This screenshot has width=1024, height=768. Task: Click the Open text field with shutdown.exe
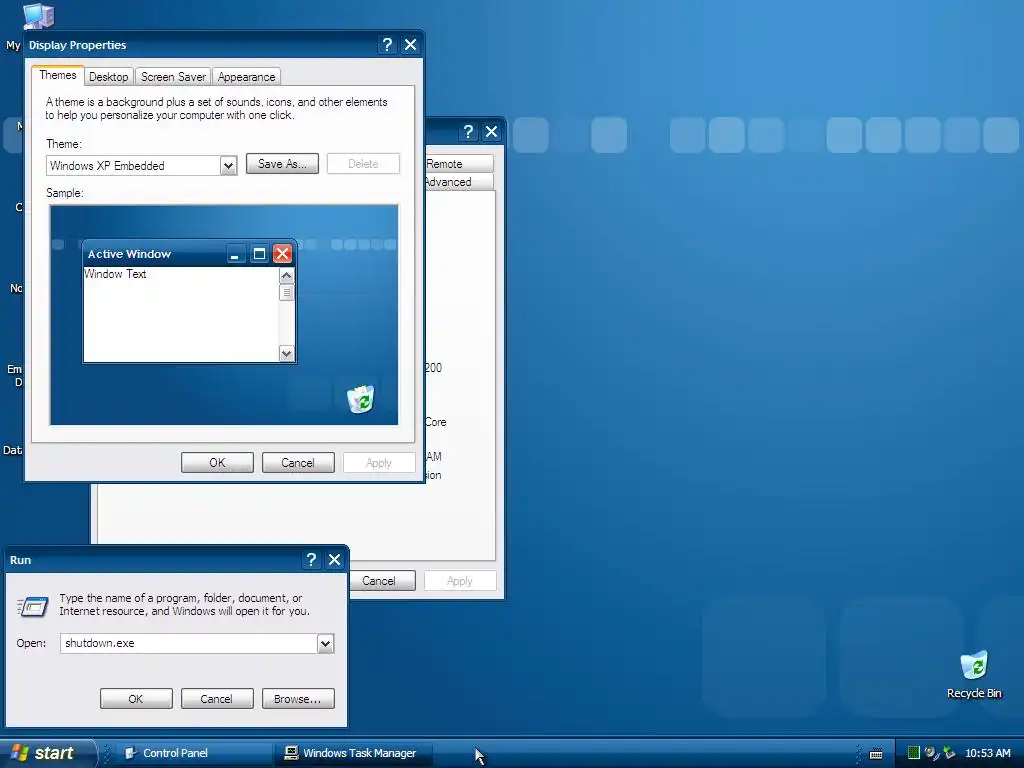189,643
